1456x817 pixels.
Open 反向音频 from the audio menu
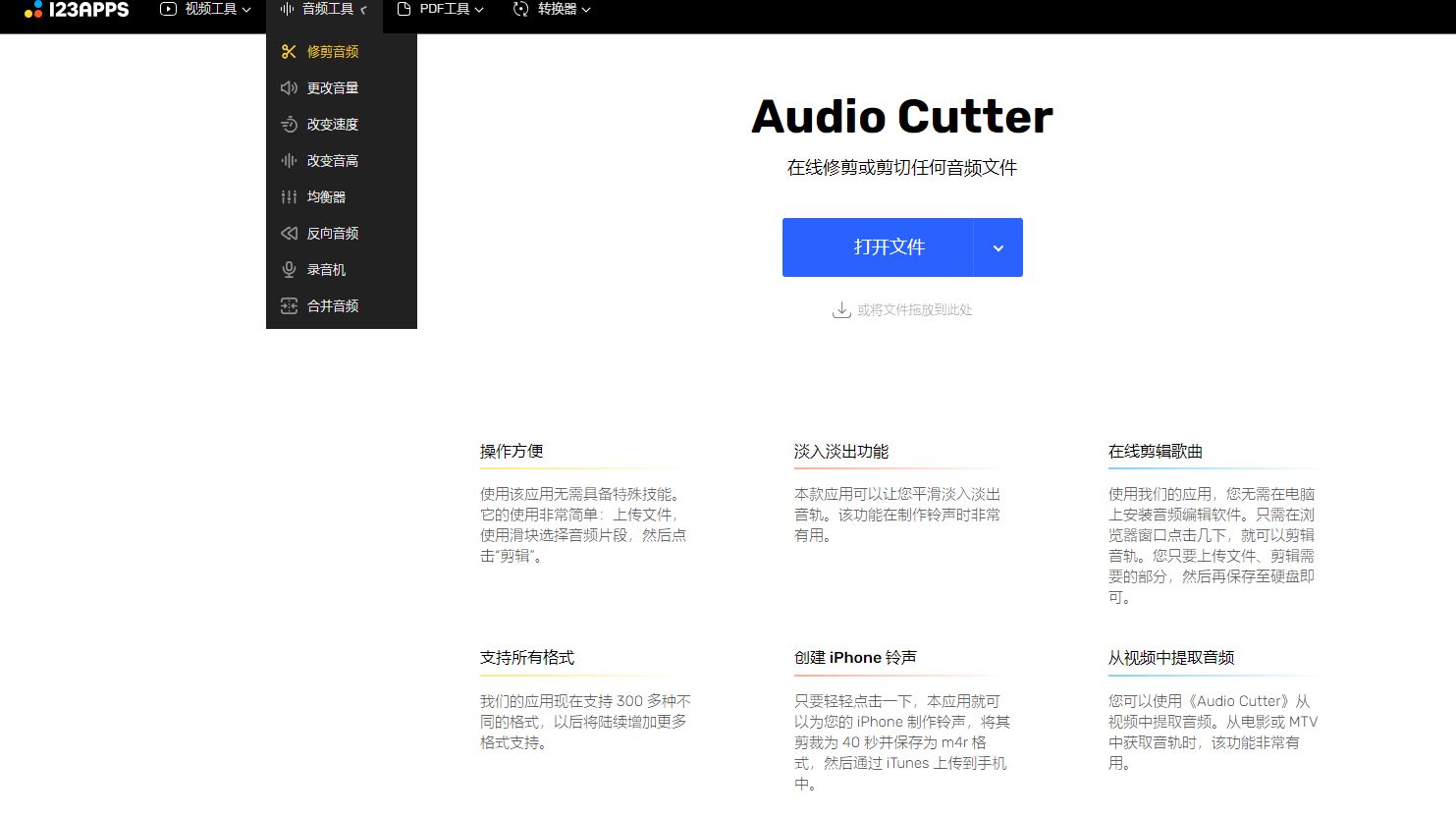[342, 234]
